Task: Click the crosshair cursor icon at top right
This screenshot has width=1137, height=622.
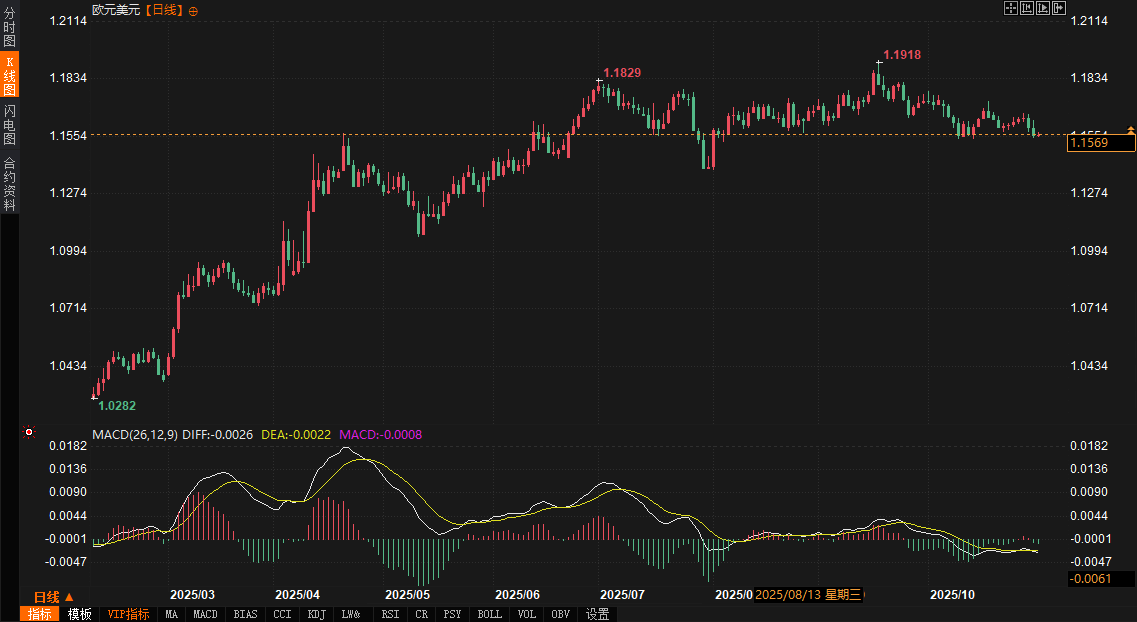Action: (x=1010, y=8)
